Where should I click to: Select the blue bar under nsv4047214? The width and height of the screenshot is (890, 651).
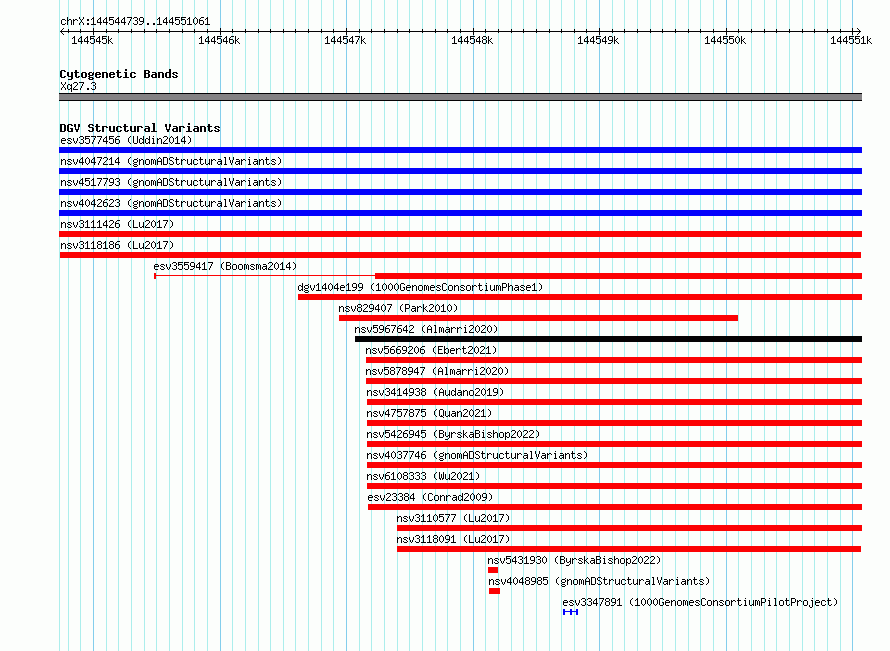coord(460,171)
